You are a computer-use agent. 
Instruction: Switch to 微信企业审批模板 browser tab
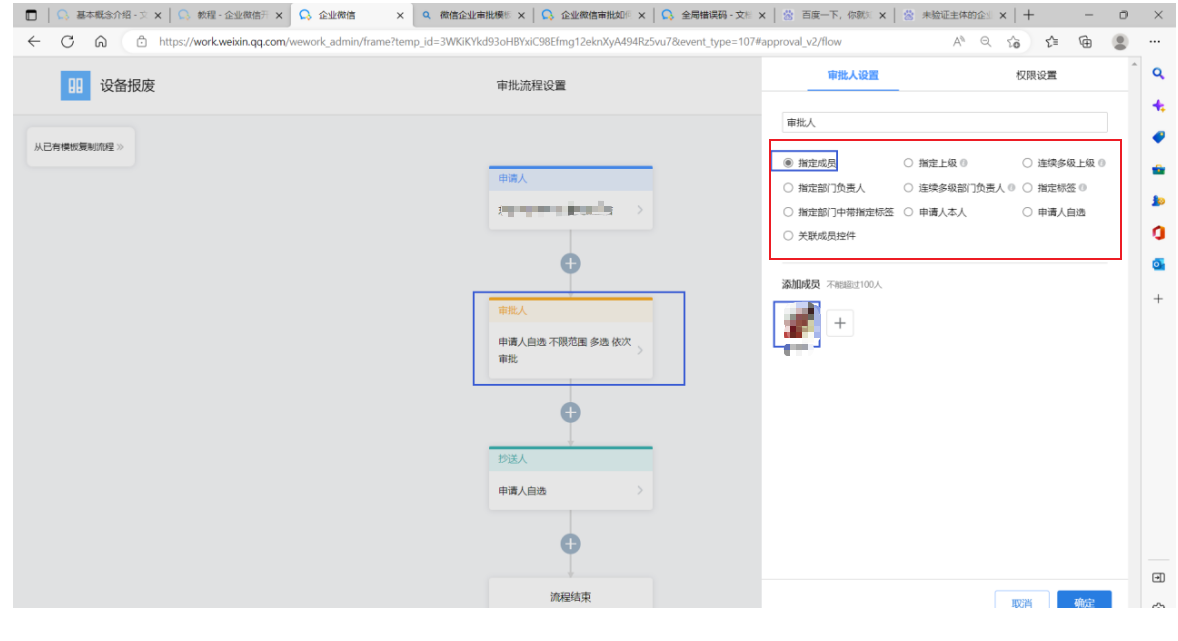[472, 15]
